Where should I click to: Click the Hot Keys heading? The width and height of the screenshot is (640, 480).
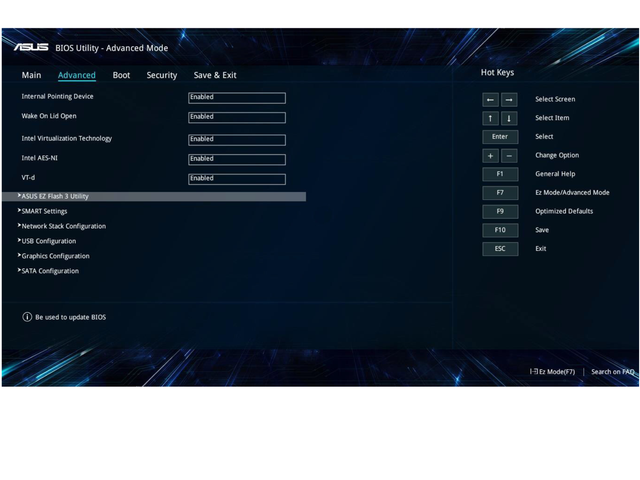click(x=497, y=73)
